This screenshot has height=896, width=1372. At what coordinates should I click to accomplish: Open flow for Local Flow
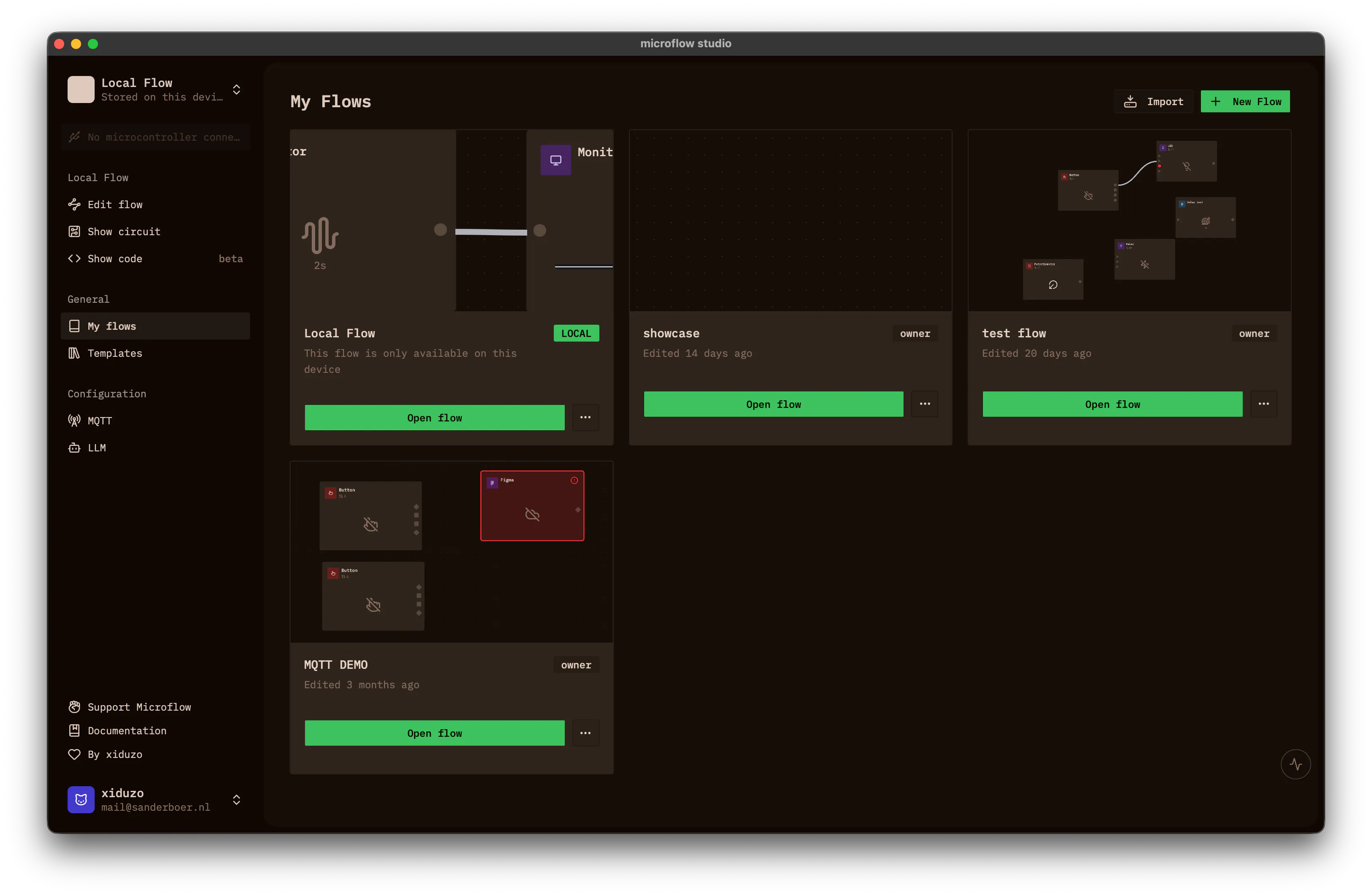(435, 418)
